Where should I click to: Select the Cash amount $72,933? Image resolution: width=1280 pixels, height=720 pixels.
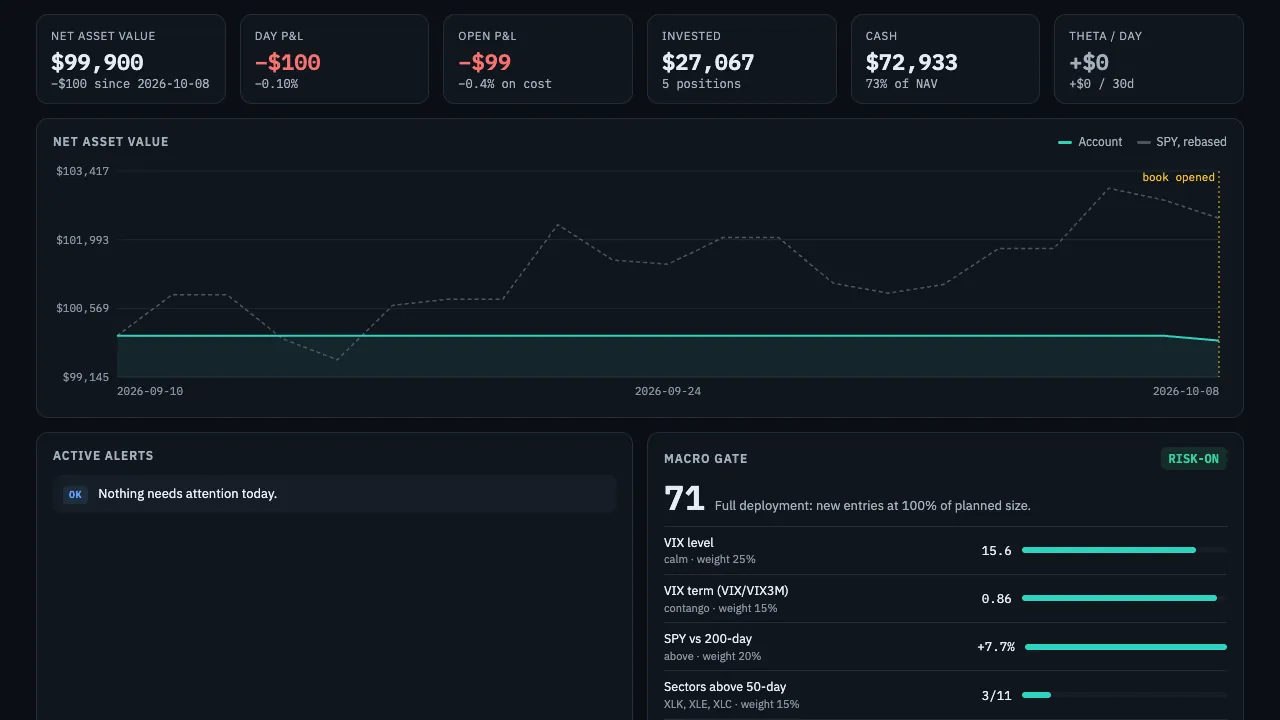click(x=911, y=62)
